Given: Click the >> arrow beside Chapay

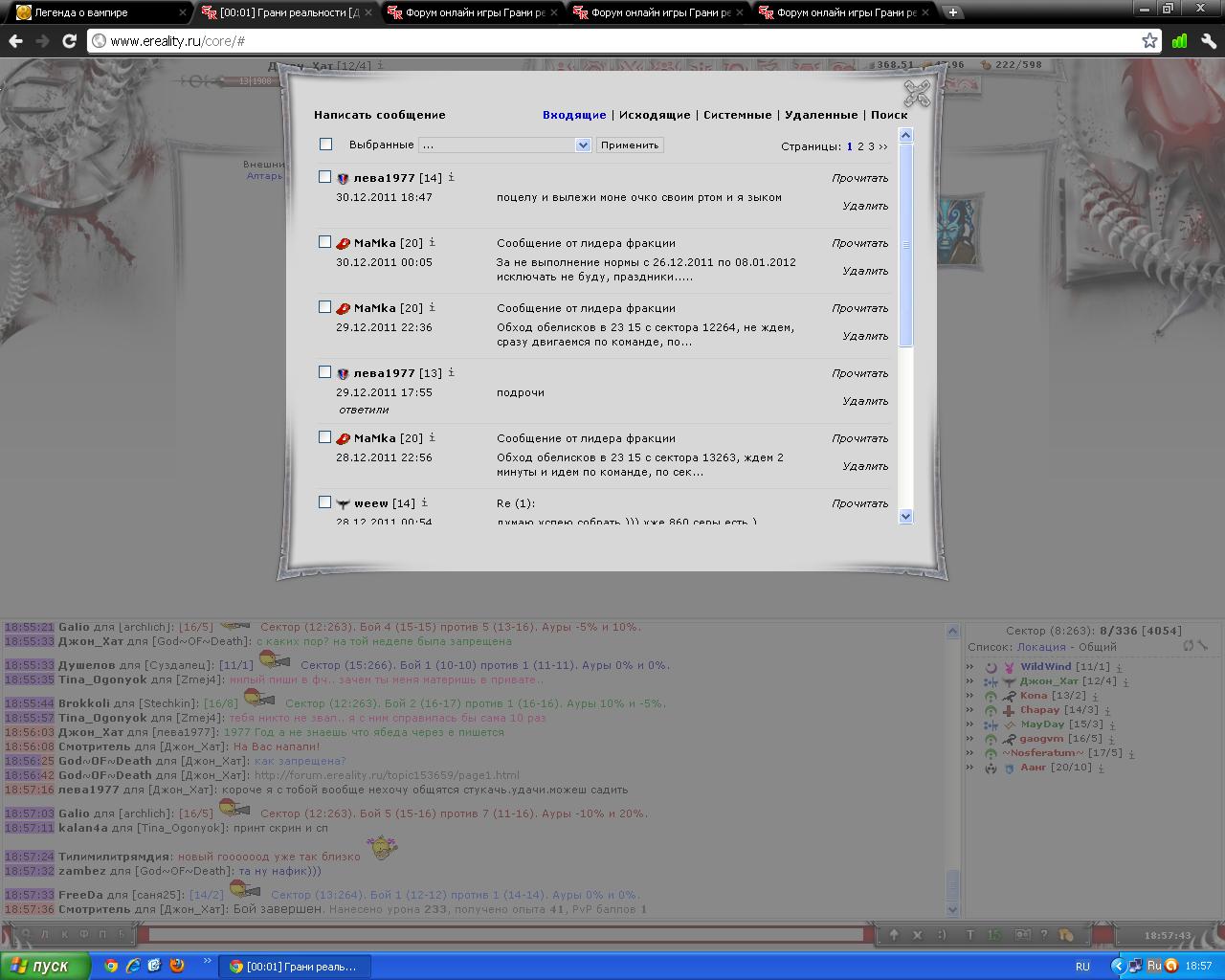Looking at the screenshot, I should point(970,710).
